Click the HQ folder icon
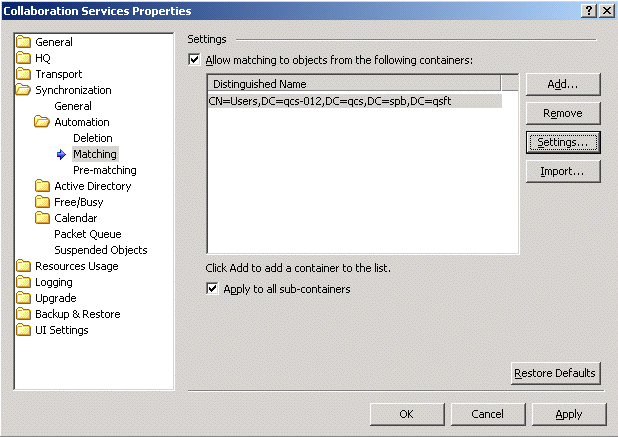 click(24, 58)
